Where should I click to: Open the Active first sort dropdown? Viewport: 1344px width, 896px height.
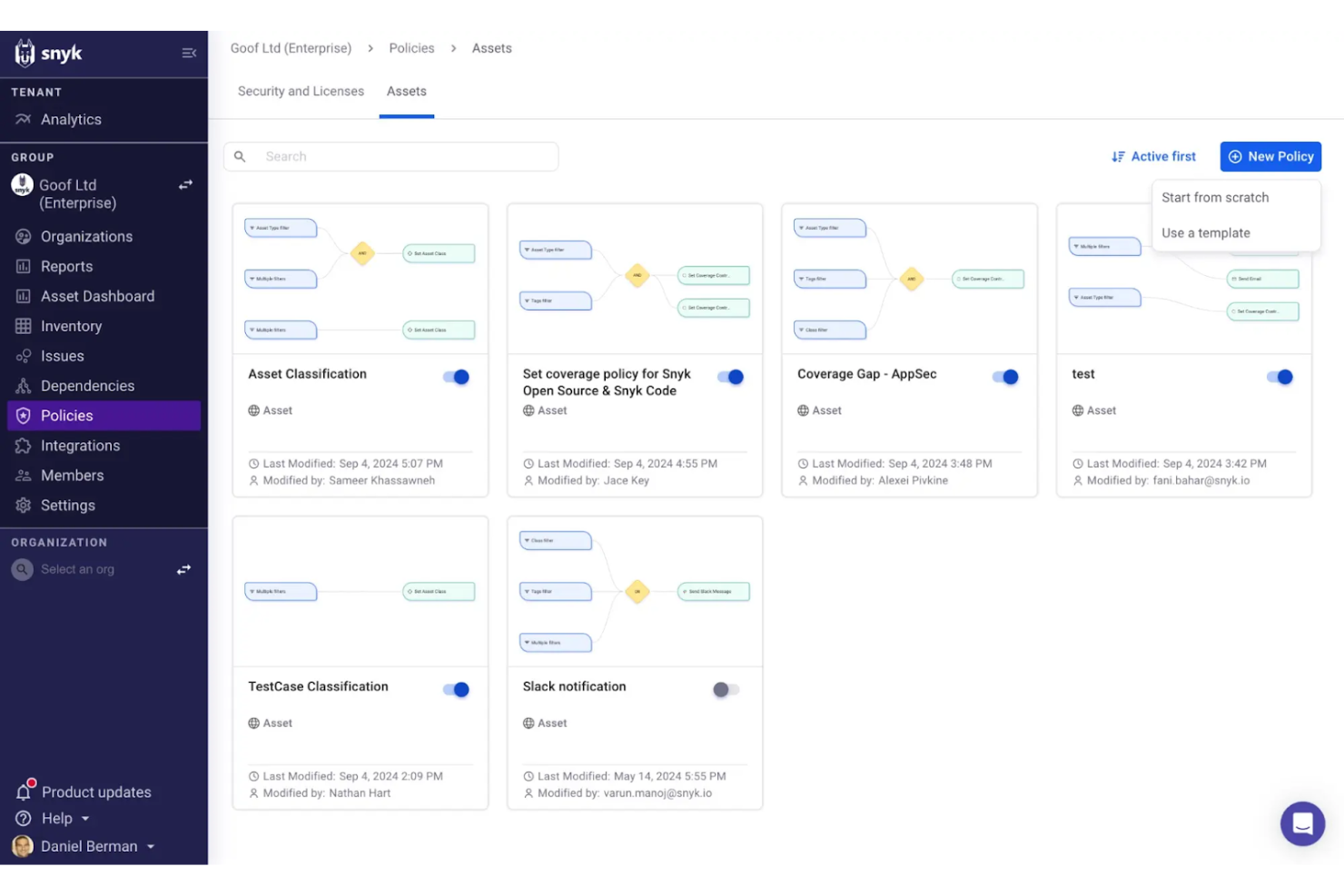click(x=1154, y=156)
